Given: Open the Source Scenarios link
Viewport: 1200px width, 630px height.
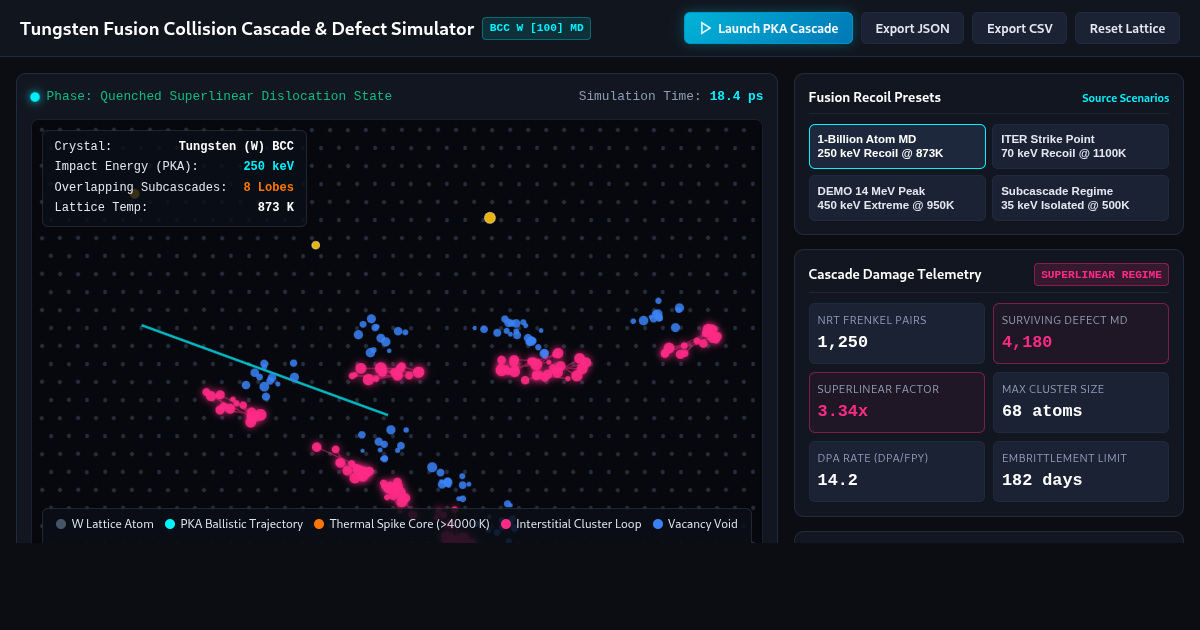Looking at the screenshot, I should click(x=1125, y=98).
